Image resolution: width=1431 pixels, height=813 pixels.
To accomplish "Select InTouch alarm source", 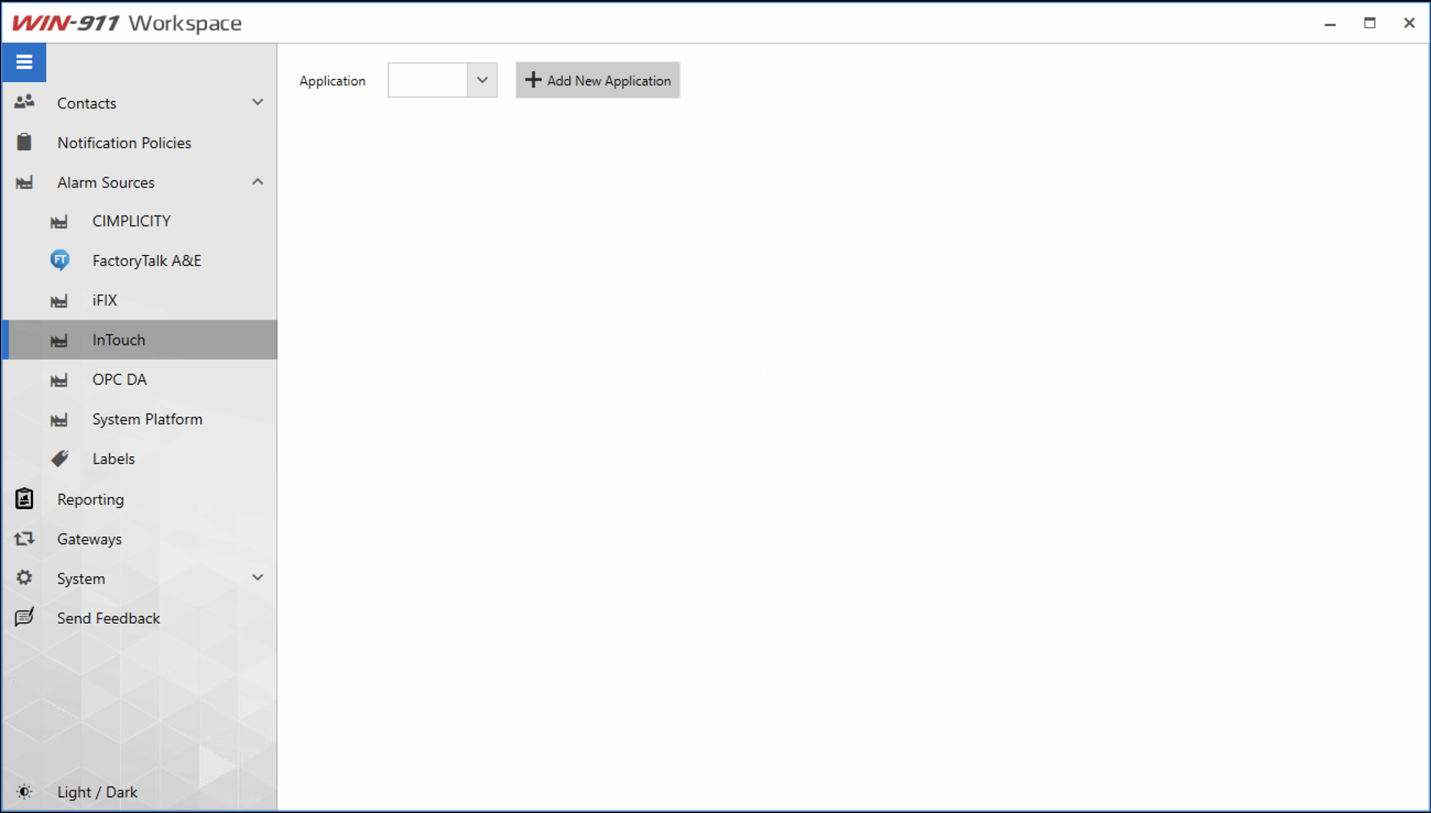I will (x=140, y=340).
